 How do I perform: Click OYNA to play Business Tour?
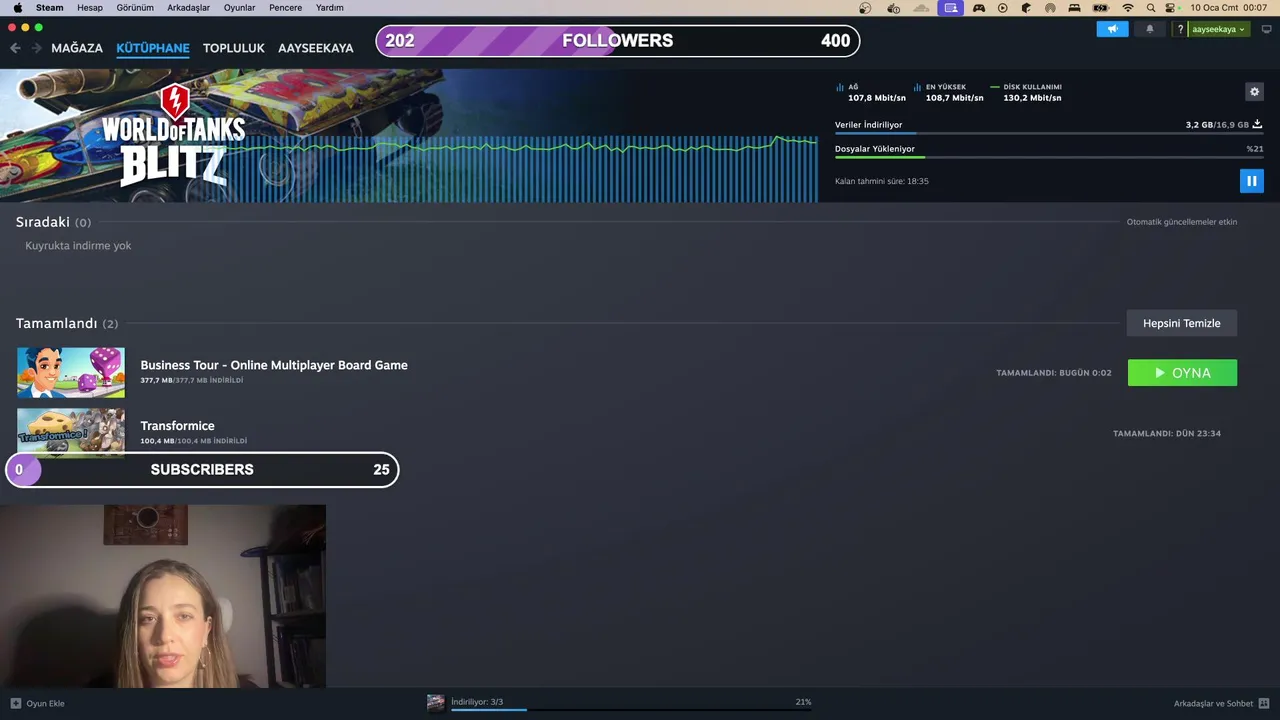(x=1182, y=373)
